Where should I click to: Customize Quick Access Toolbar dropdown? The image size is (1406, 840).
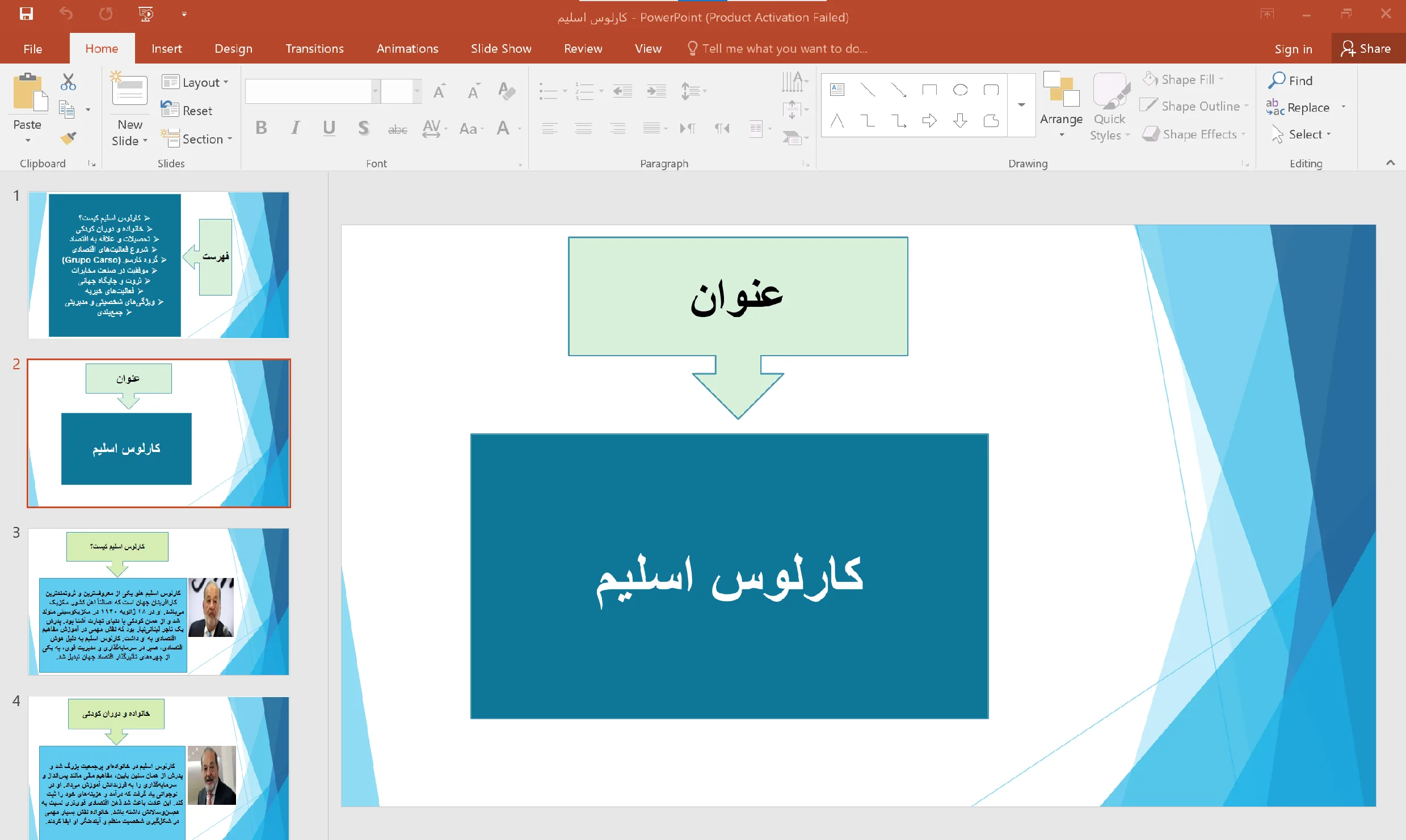(184, 14)
